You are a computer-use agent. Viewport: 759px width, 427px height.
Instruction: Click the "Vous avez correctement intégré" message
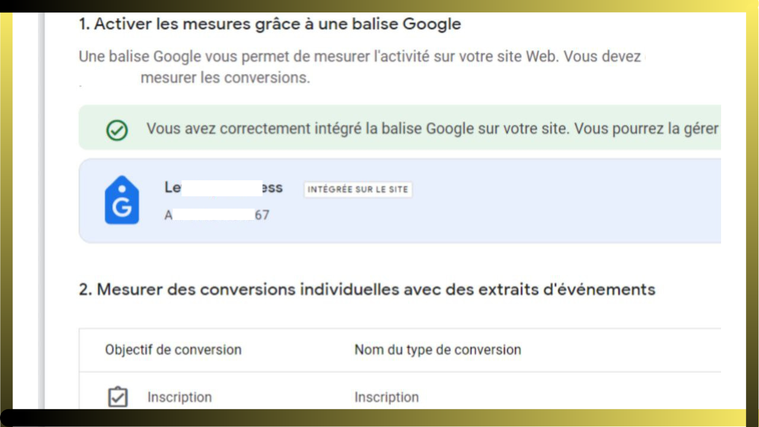432,129
